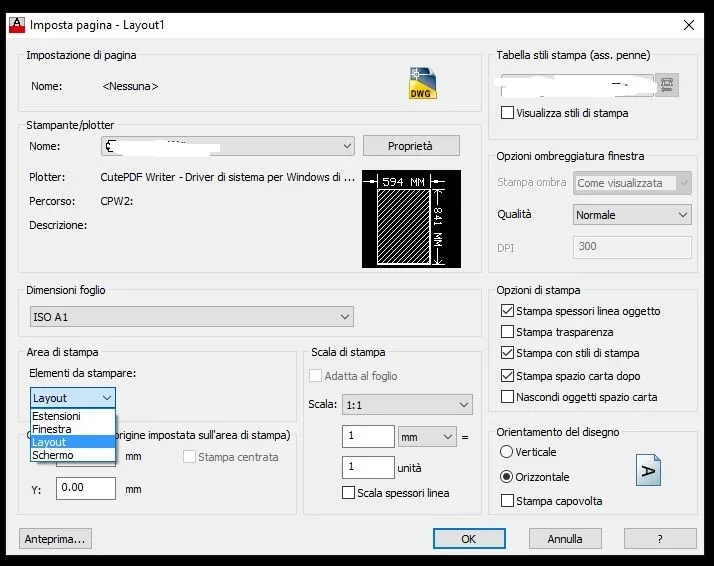The width and height of the screenshot is (714, 566).
Task: Select Verticale orientation
Action: click(506, 452)
